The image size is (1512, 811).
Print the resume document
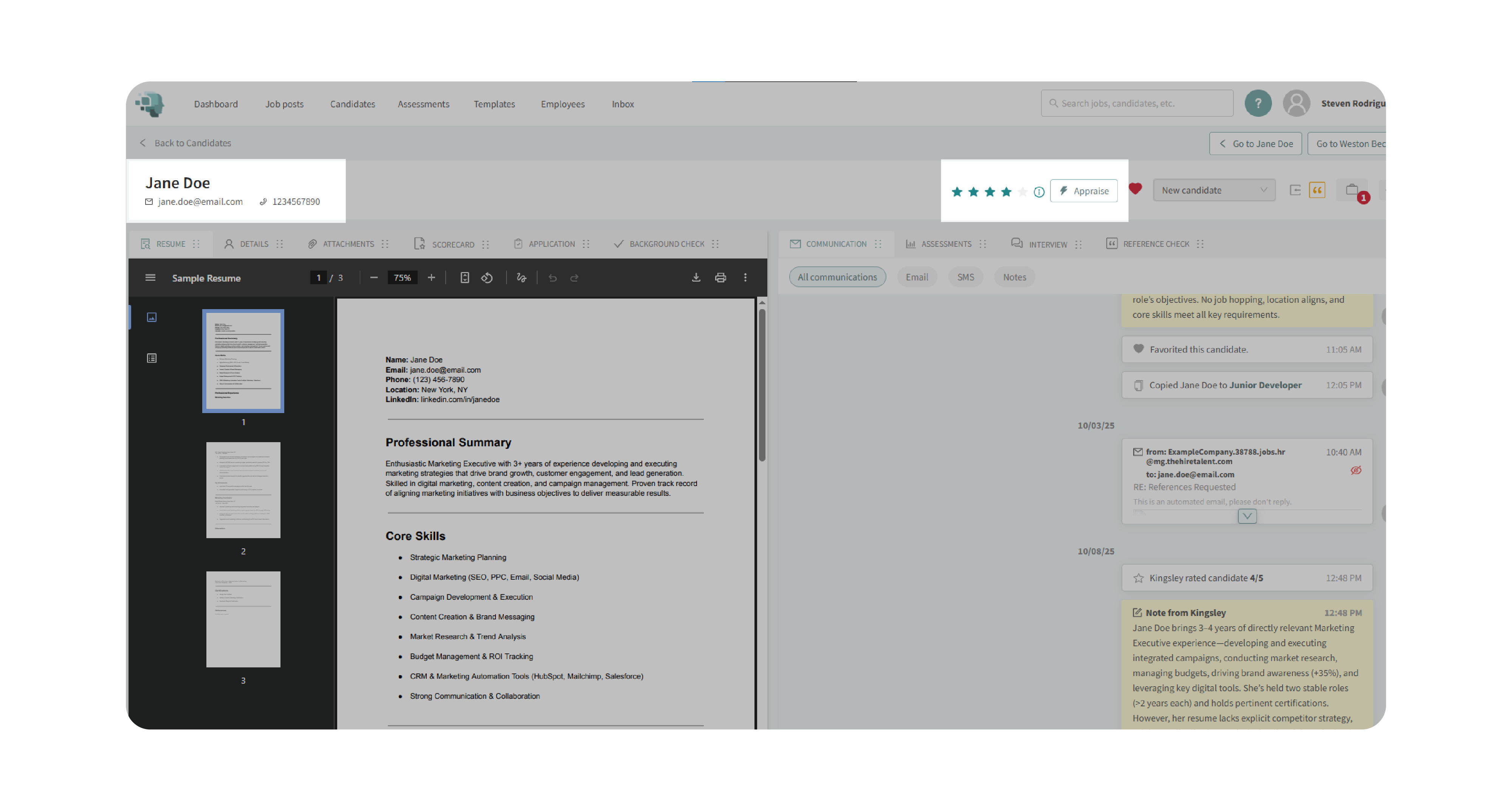720,277
